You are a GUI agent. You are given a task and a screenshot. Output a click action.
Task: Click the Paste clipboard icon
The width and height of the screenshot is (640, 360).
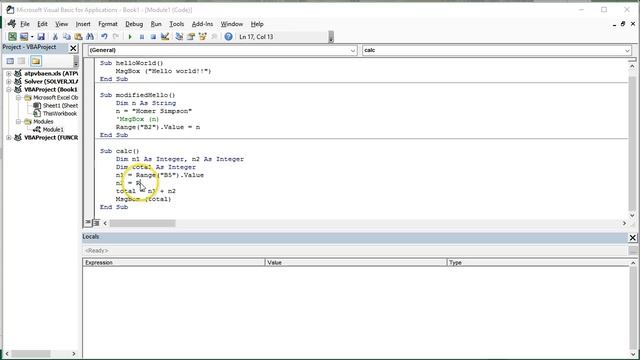click(78, 37)
